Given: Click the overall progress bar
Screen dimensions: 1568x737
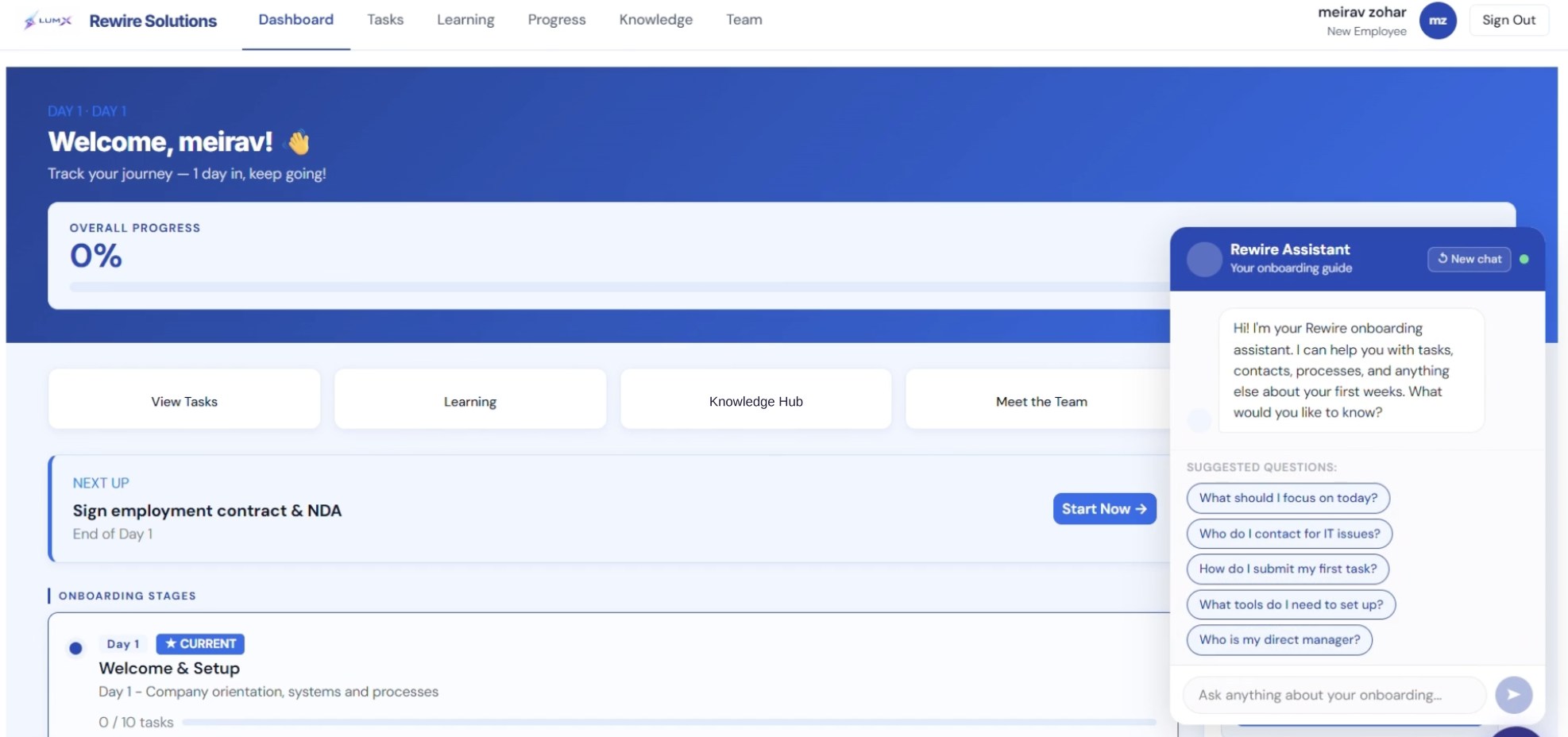Looking at the screenshot, I should [620, 287].
